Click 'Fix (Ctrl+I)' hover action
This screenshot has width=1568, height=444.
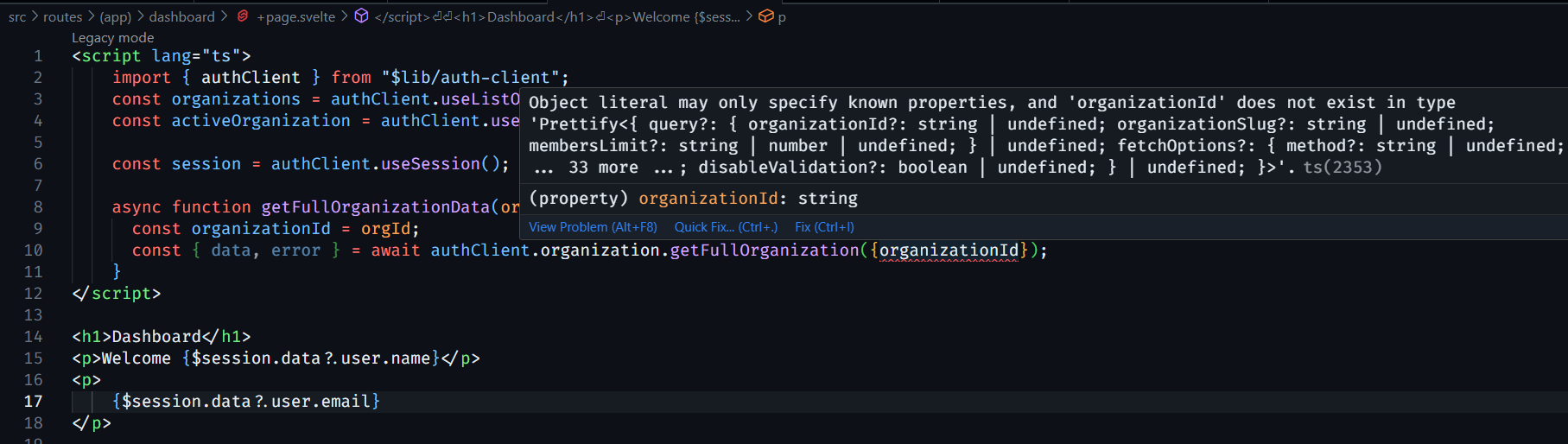tap(824, 227)
